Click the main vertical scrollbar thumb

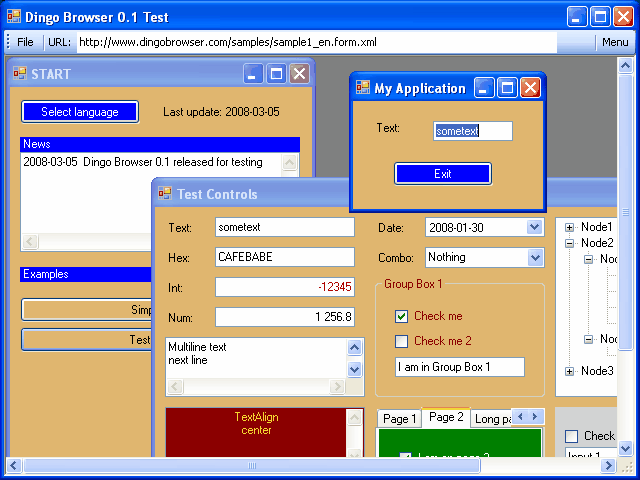coord(625,212)
